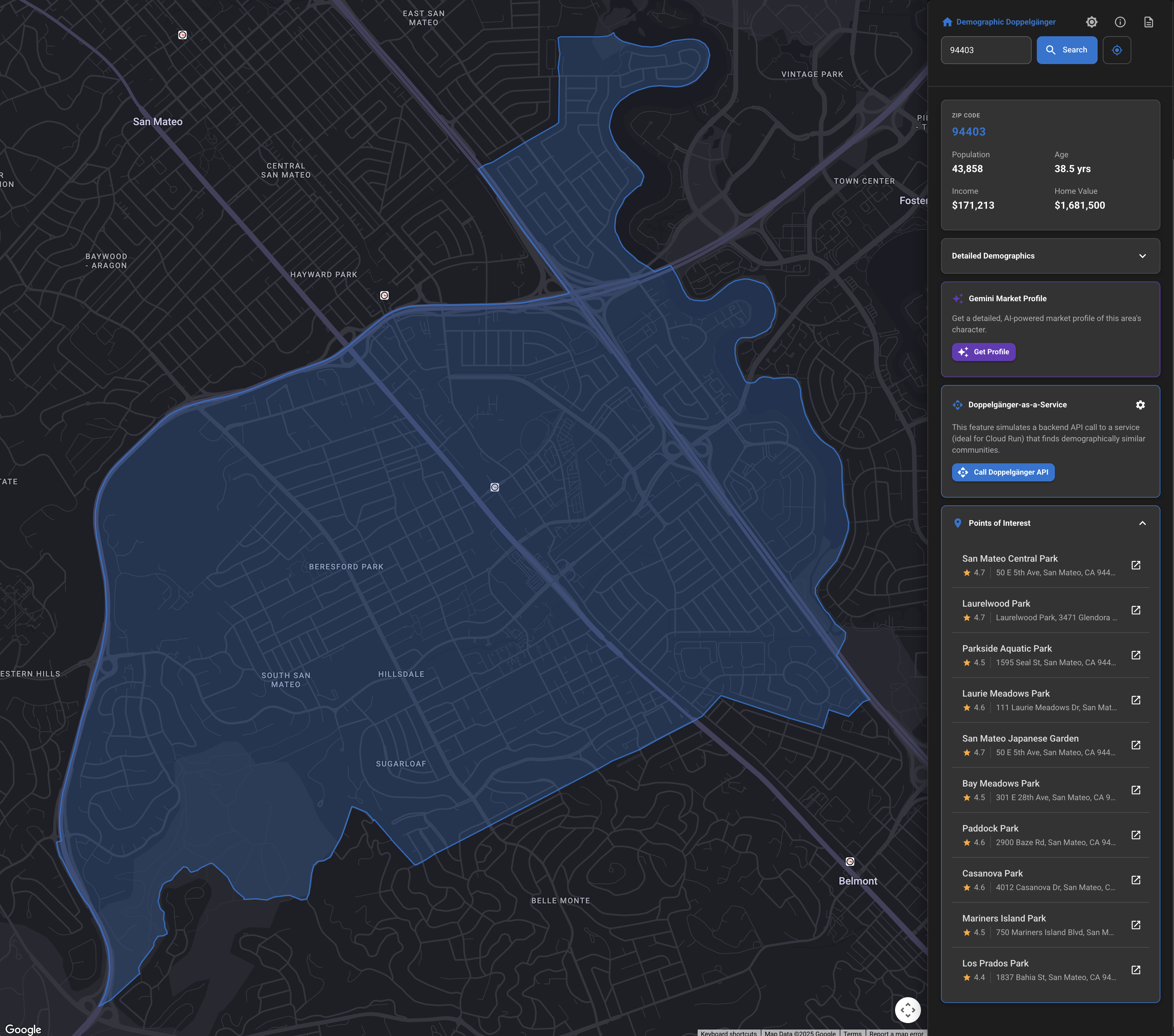
Task: Click map camera controls button
Action: 907,1009
